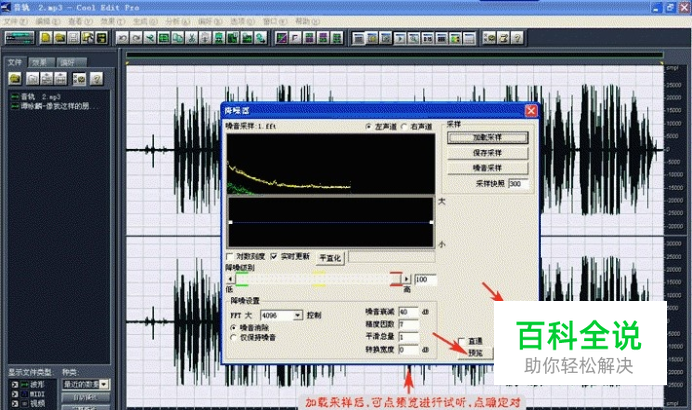692x410 pixels.
Task: Click the 精度因数 precision factor input field
Action: (408, 324)
